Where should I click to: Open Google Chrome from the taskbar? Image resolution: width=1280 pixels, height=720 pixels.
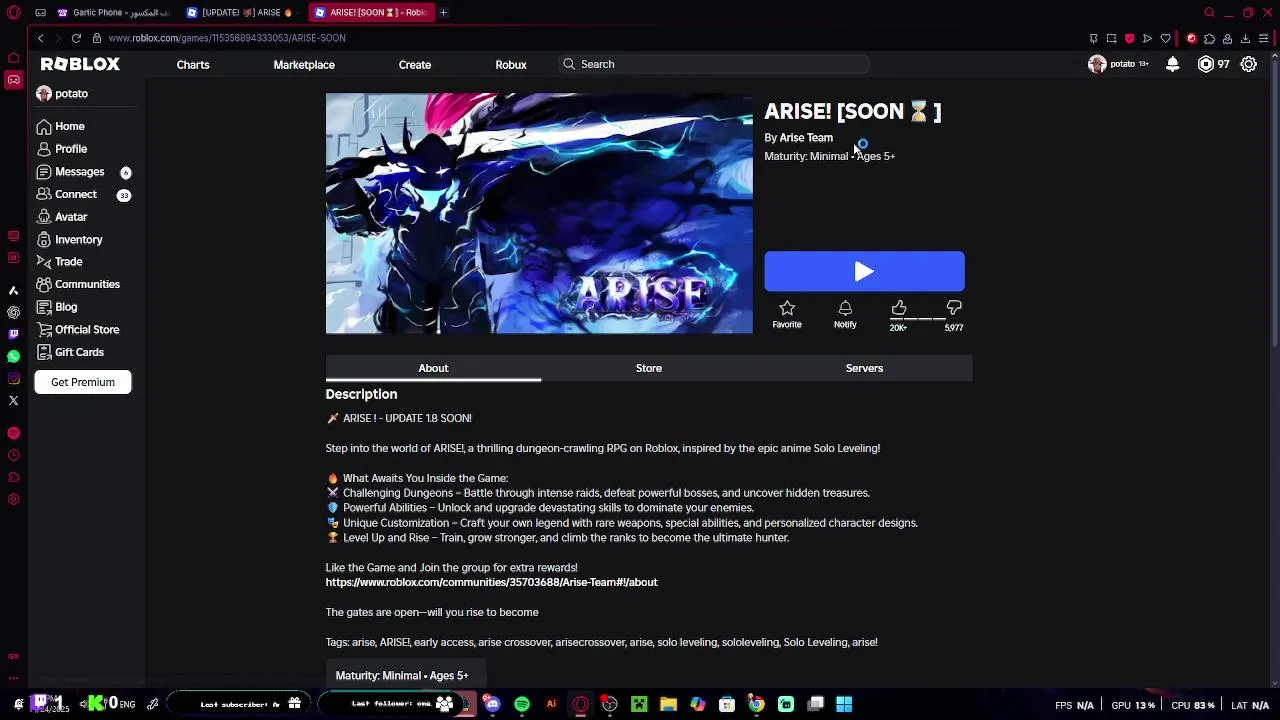click(756, 704)
